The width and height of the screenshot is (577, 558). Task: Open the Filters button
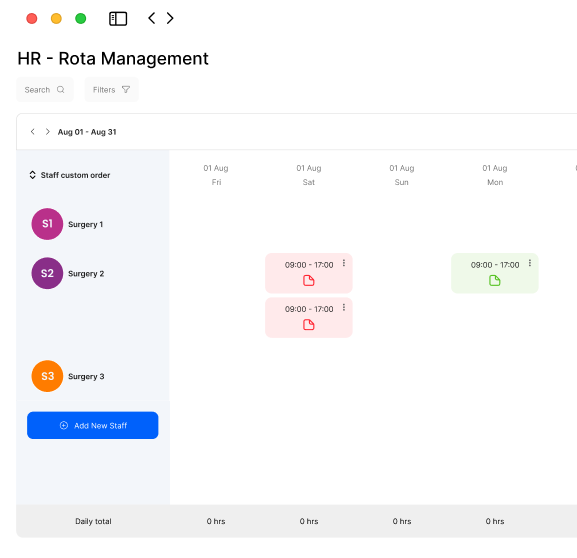pos(111,89)
